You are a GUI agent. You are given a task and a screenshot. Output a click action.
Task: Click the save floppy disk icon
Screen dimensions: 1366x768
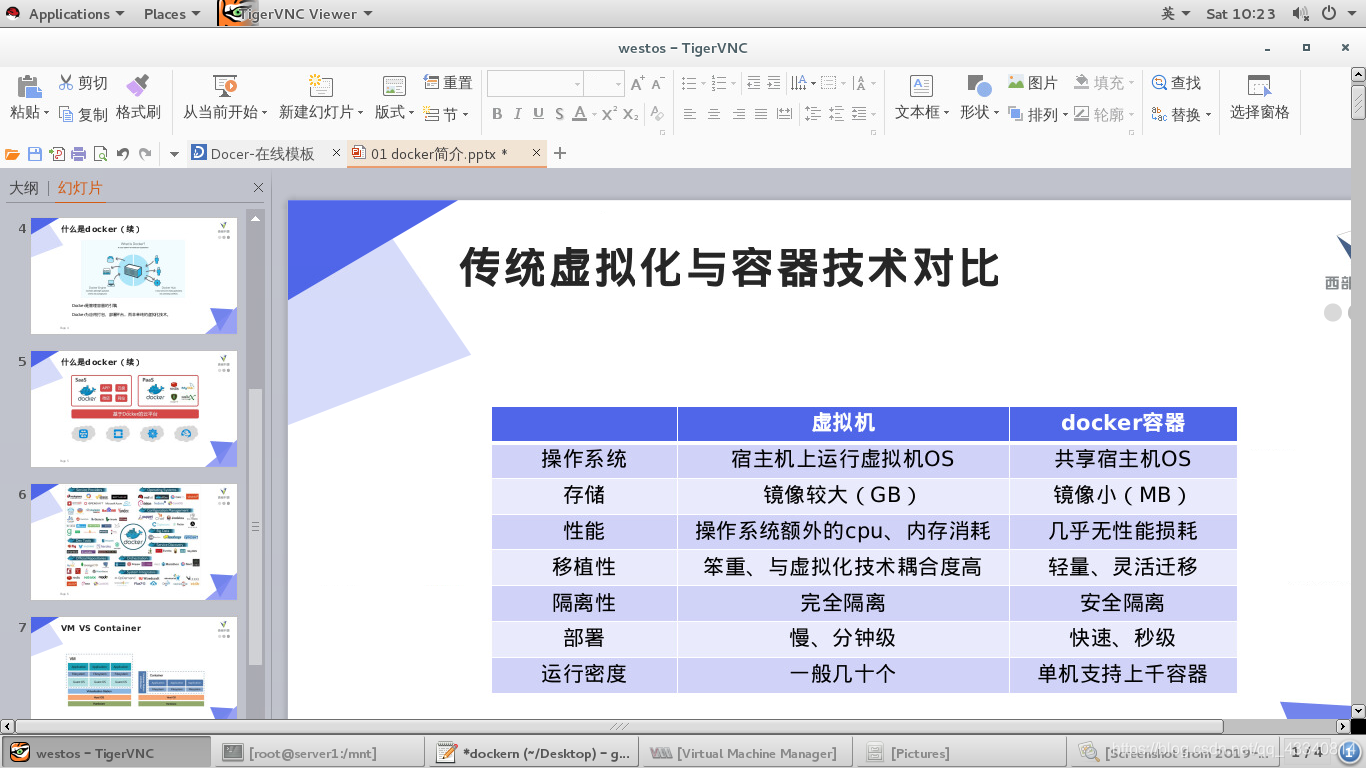pyautogui.click(x=35, y=154)
